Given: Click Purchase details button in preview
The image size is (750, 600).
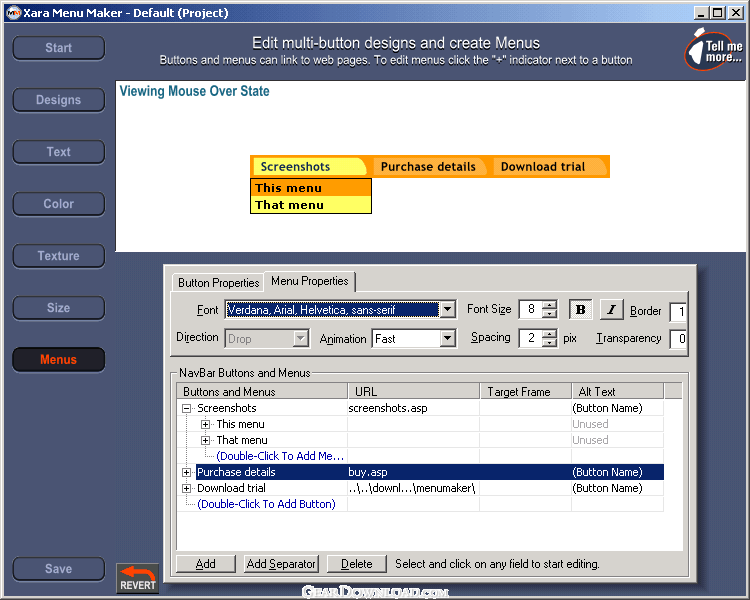Looking at the screenshot, I should tap(428, 167).
